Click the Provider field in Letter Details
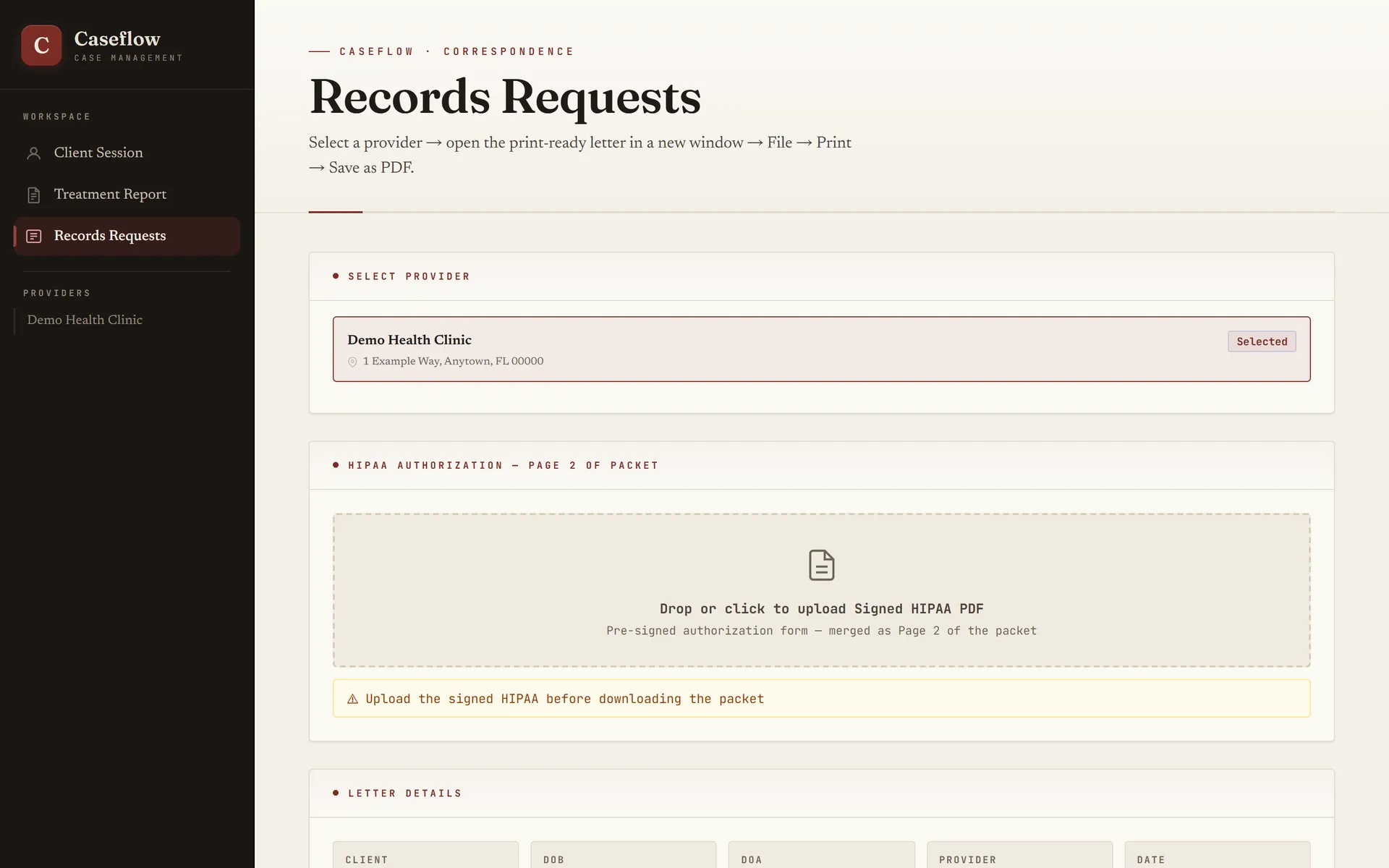 click(x=1019, y=855)
